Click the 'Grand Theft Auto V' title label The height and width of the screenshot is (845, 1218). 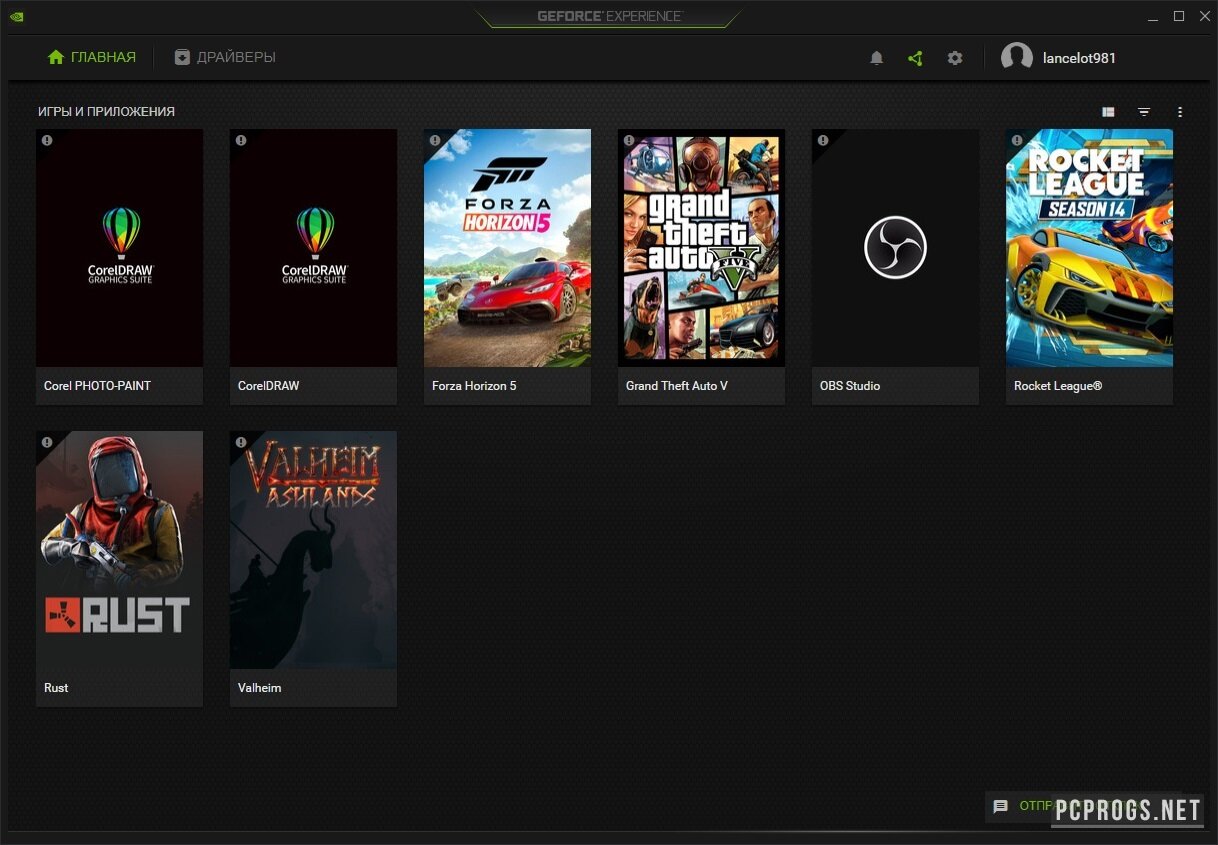coord(677,386)
